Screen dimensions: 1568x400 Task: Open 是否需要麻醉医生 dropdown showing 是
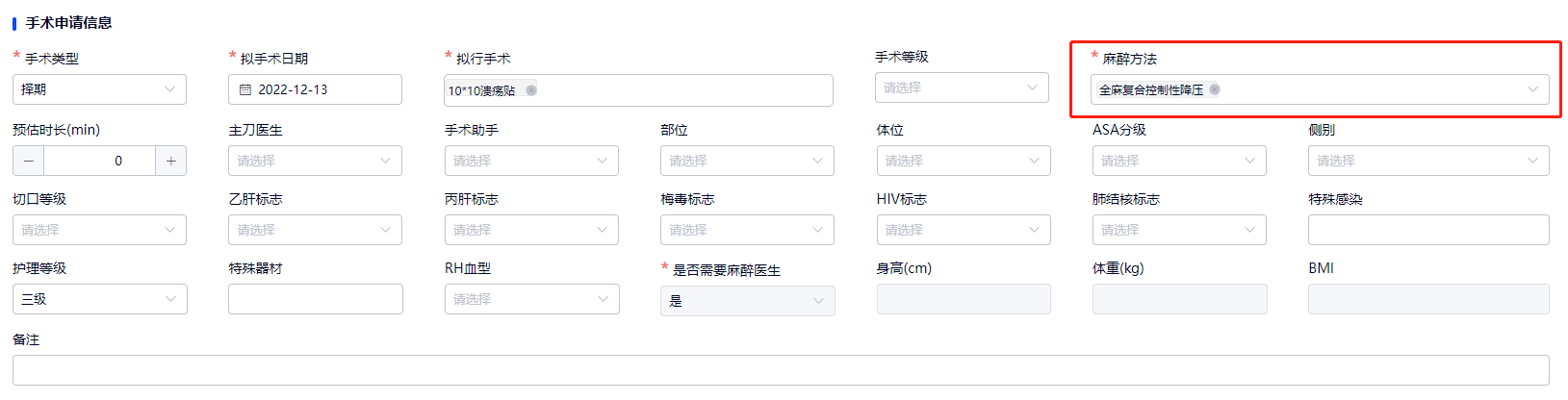tap(748, 301)
